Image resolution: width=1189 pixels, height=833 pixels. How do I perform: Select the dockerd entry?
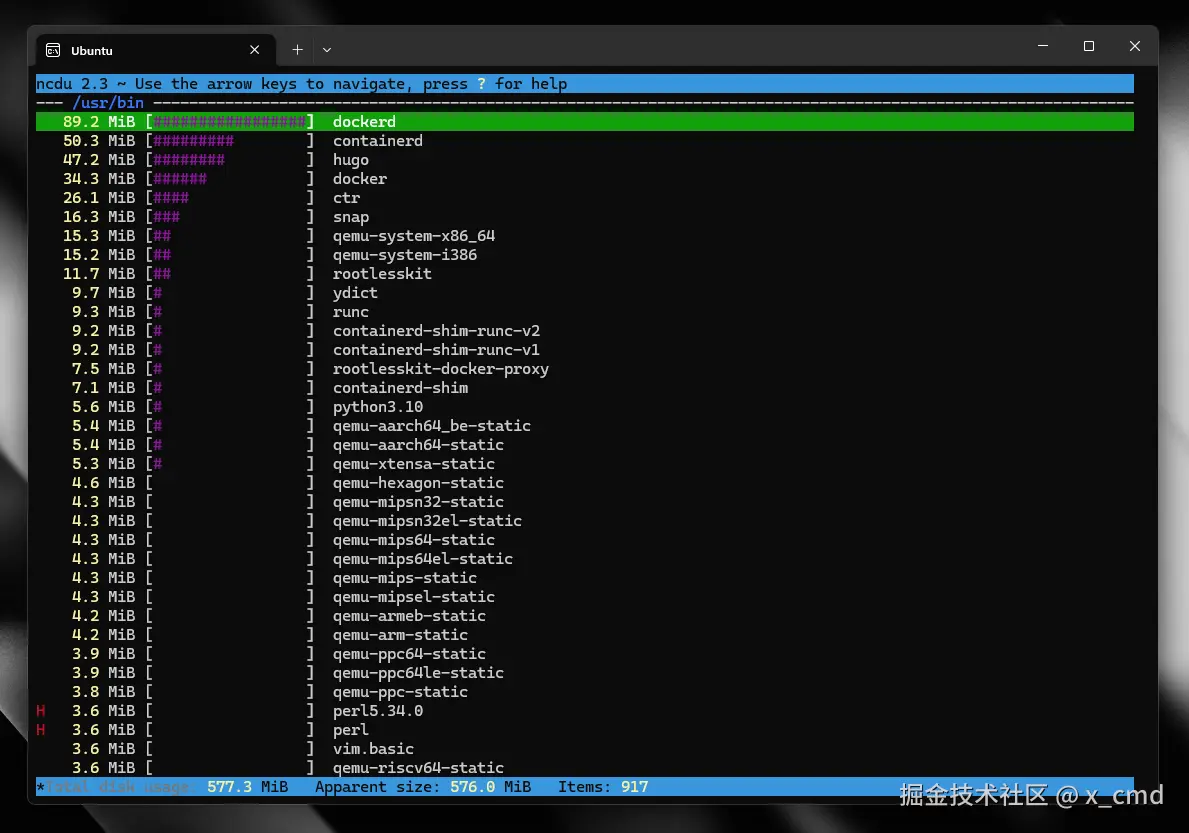(585, 122)
